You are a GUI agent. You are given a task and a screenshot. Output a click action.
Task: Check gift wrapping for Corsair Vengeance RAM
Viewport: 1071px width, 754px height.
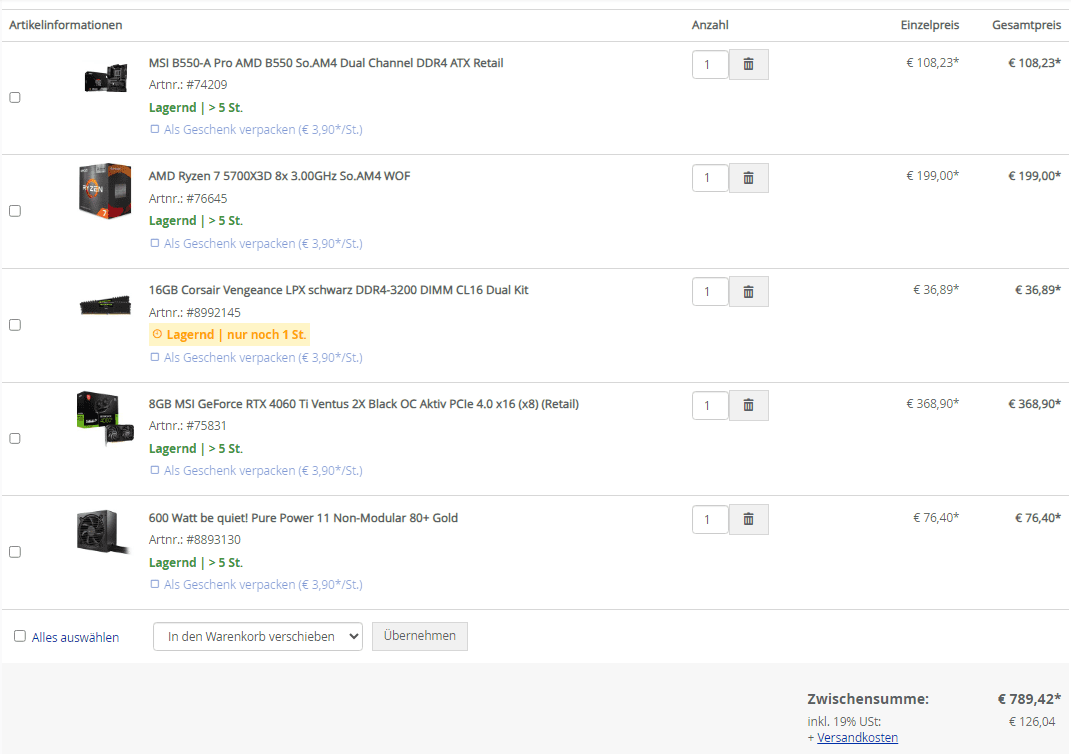point(155,357)
